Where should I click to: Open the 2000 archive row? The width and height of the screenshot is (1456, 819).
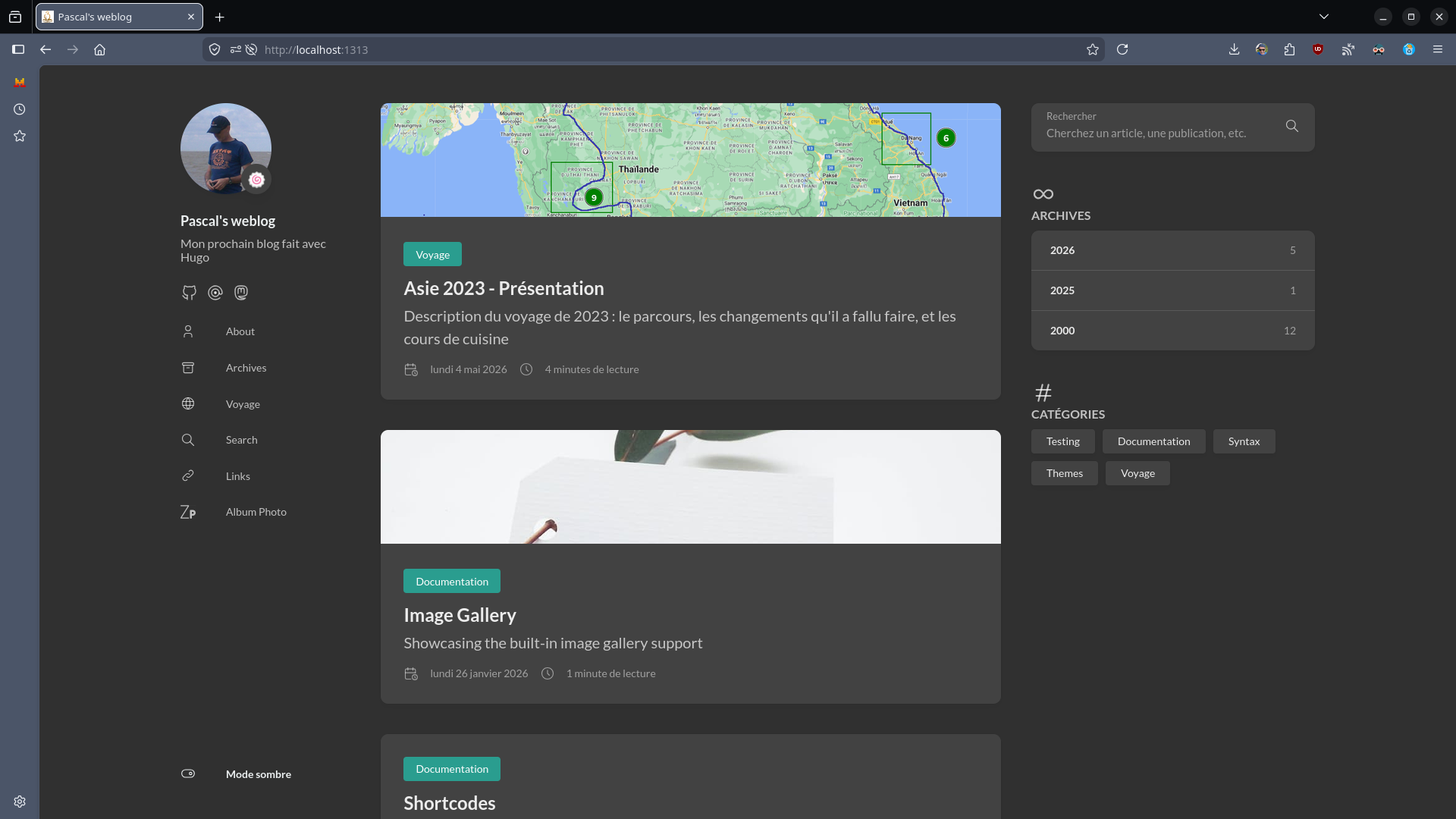pyautogui.click(x=1172, y=331)
